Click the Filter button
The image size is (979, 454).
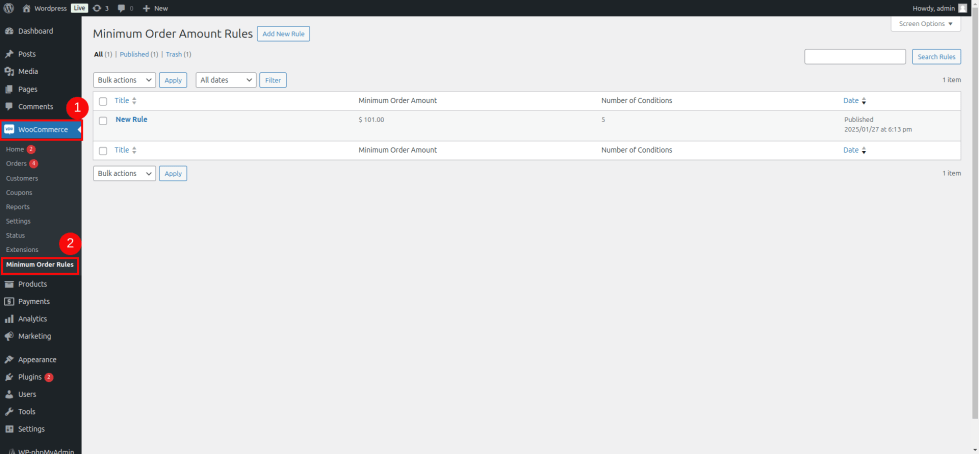273,80
